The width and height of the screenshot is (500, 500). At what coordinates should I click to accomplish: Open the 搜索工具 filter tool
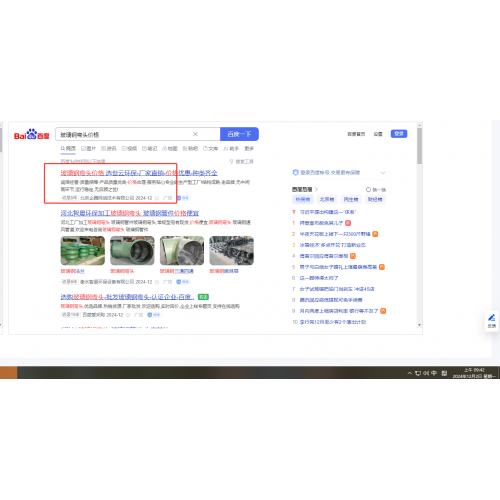[242, 161]
